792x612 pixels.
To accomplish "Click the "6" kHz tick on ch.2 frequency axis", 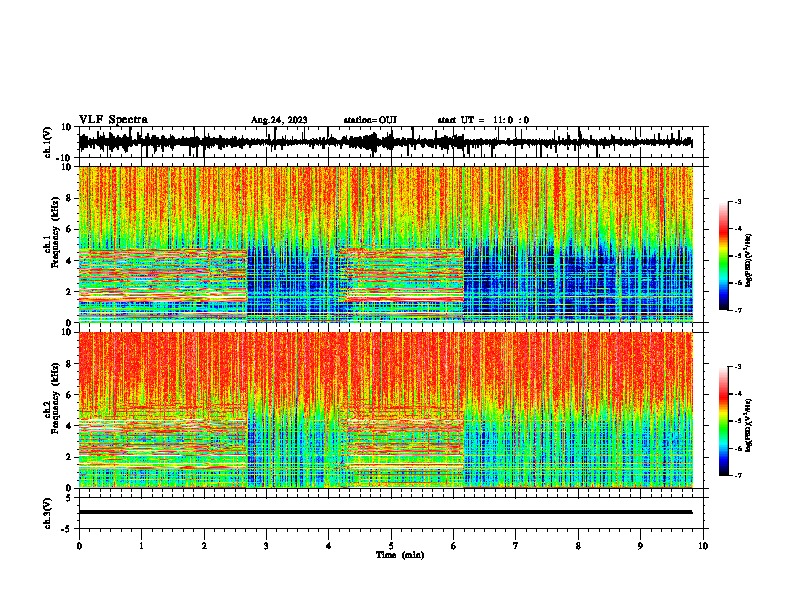I will (70, 394).
